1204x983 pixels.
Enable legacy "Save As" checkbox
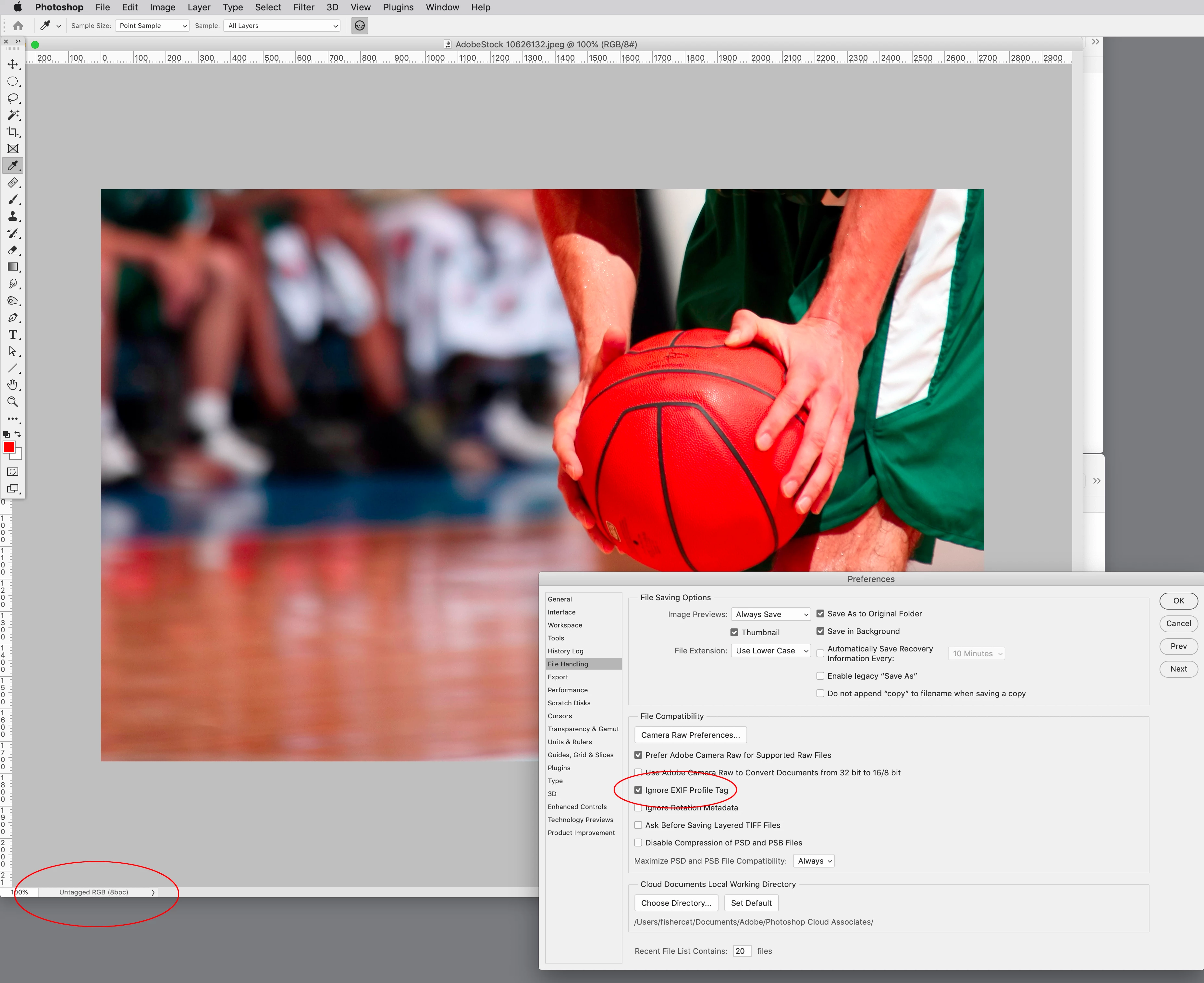pyautogui.click(x=820, y=675)
